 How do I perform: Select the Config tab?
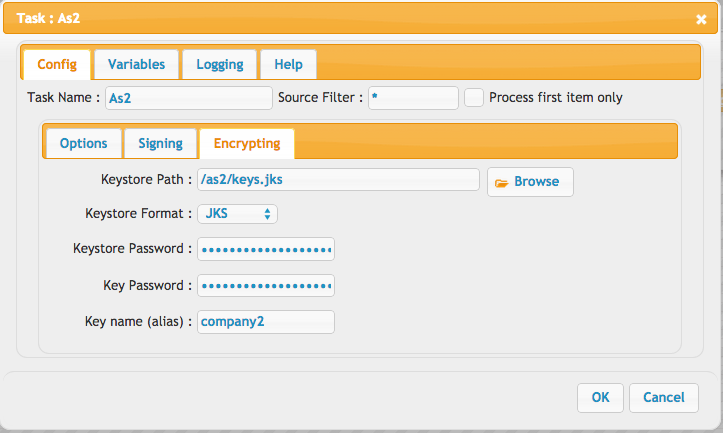pyautogui.click(x=57, y=65)
